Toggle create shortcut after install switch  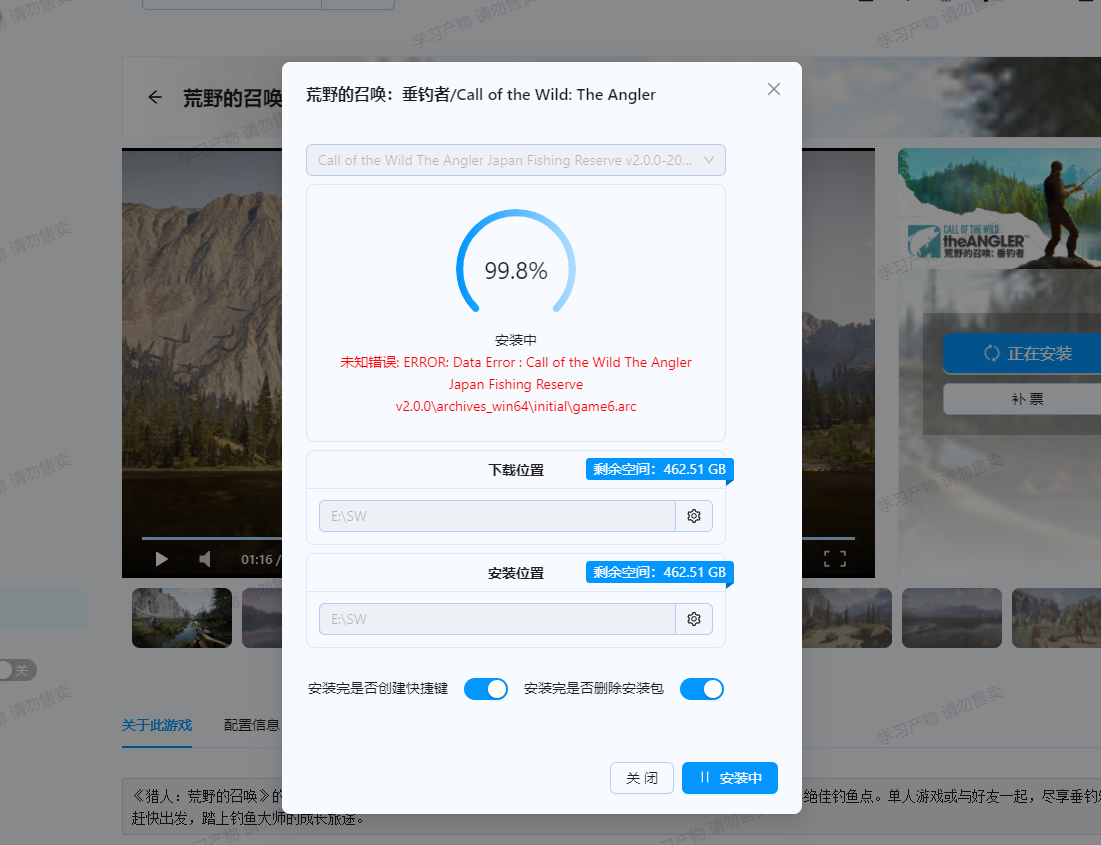(x=486, y=689)
